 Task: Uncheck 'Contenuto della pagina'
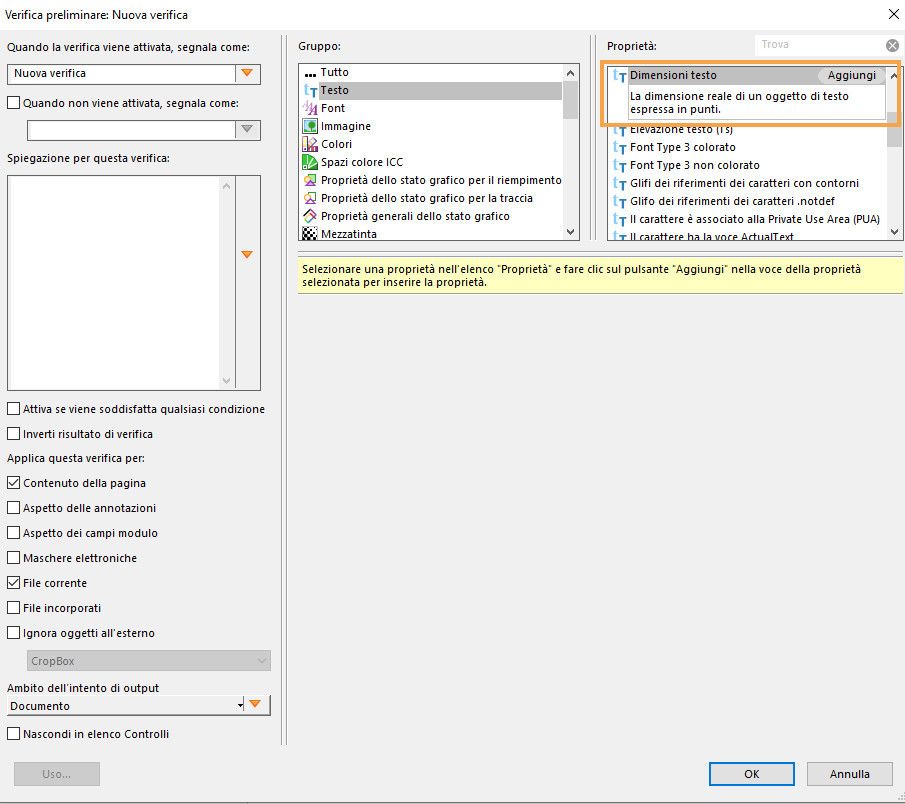(x=13, y=483)
